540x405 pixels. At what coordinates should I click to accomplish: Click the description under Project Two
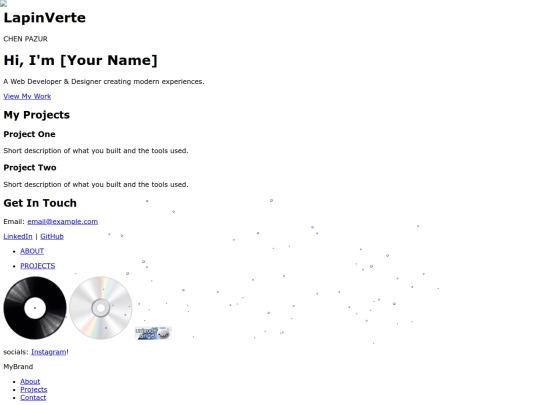pyautogui.click(x=96, y=185)
